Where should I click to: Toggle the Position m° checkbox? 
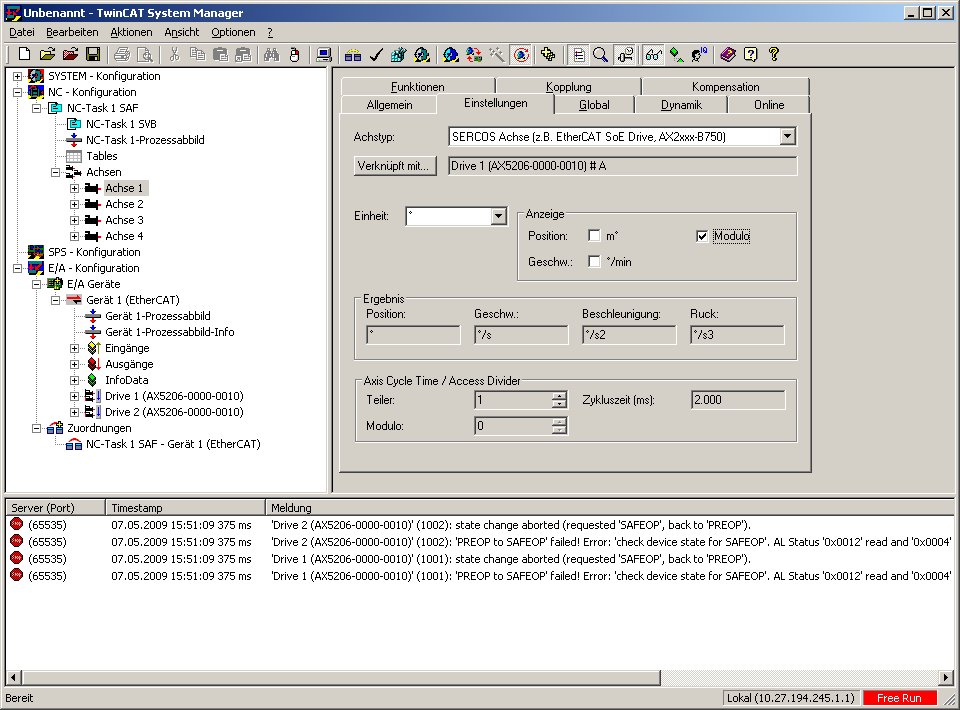coord(594,236)
